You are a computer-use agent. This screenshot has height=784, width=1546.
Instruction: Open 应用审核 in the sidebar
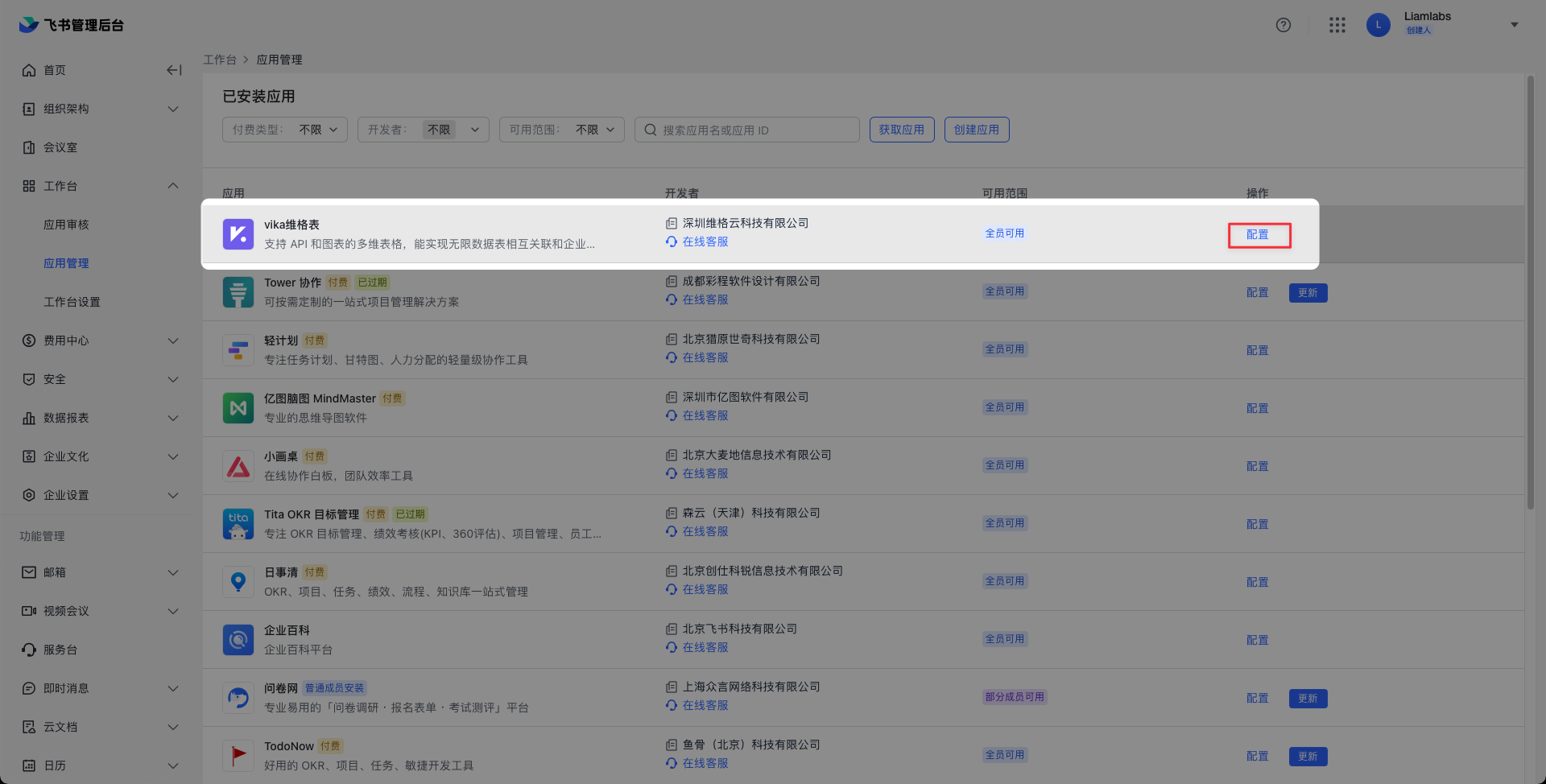tap(66, 225)
